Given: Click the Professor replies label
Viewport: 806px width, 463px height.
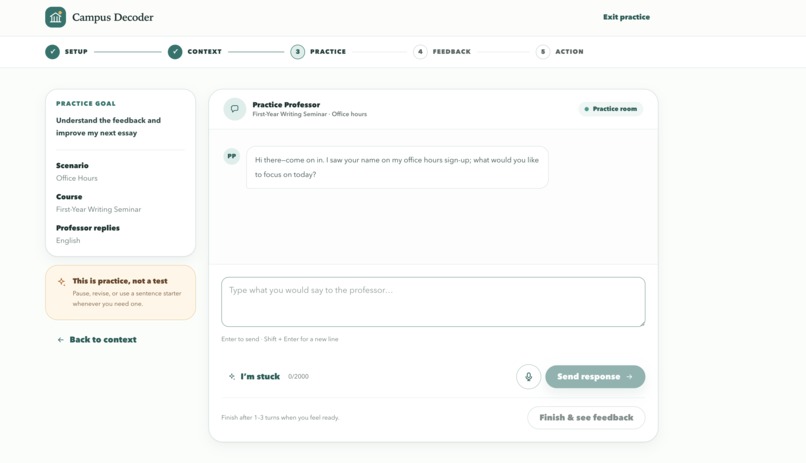Looking at the screenshot, I should point(88,228).
